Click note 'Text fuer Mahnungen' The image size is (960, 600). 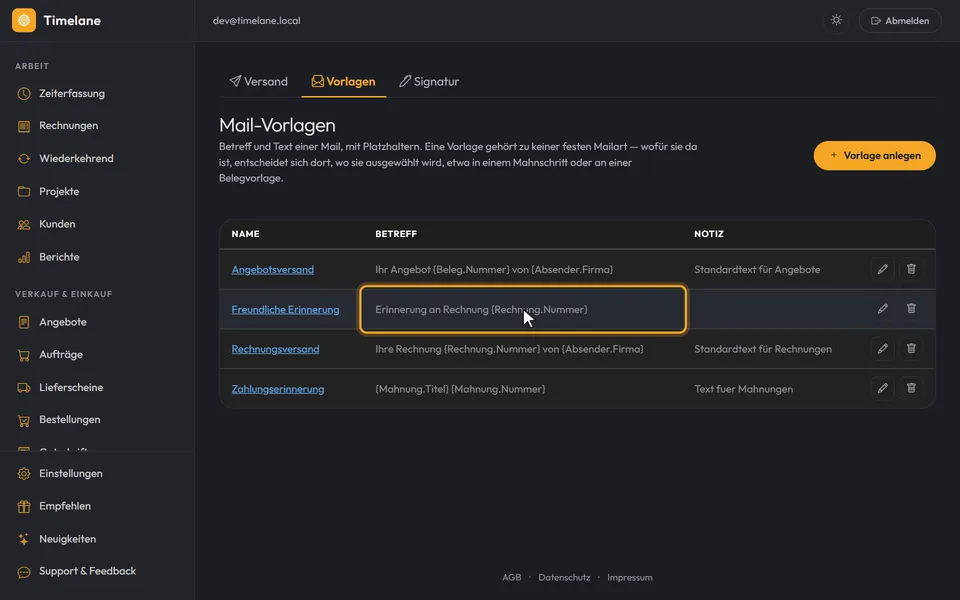(743, 389)
